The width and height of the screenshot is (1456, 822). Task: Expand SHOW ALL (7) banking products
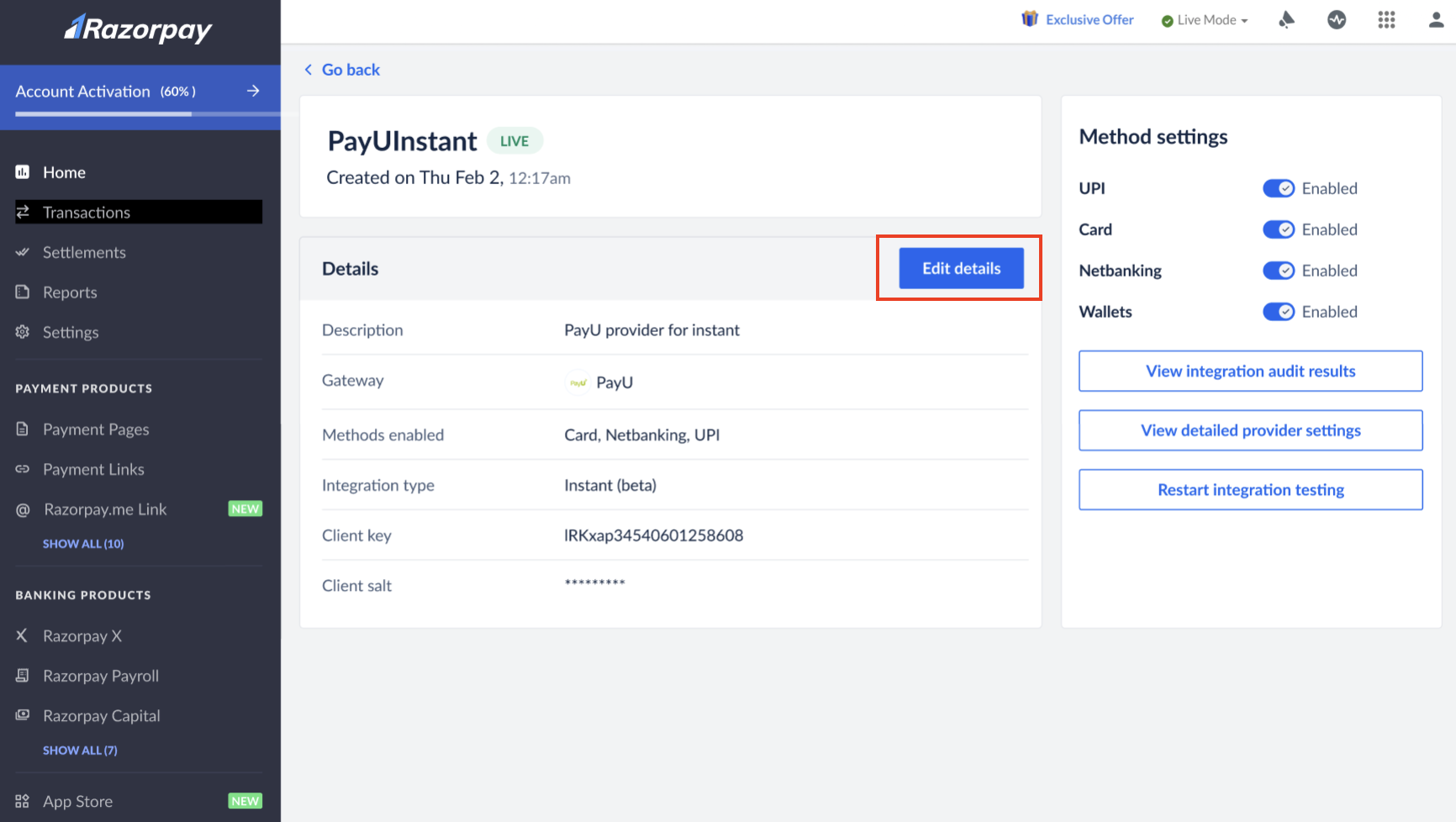80,751
